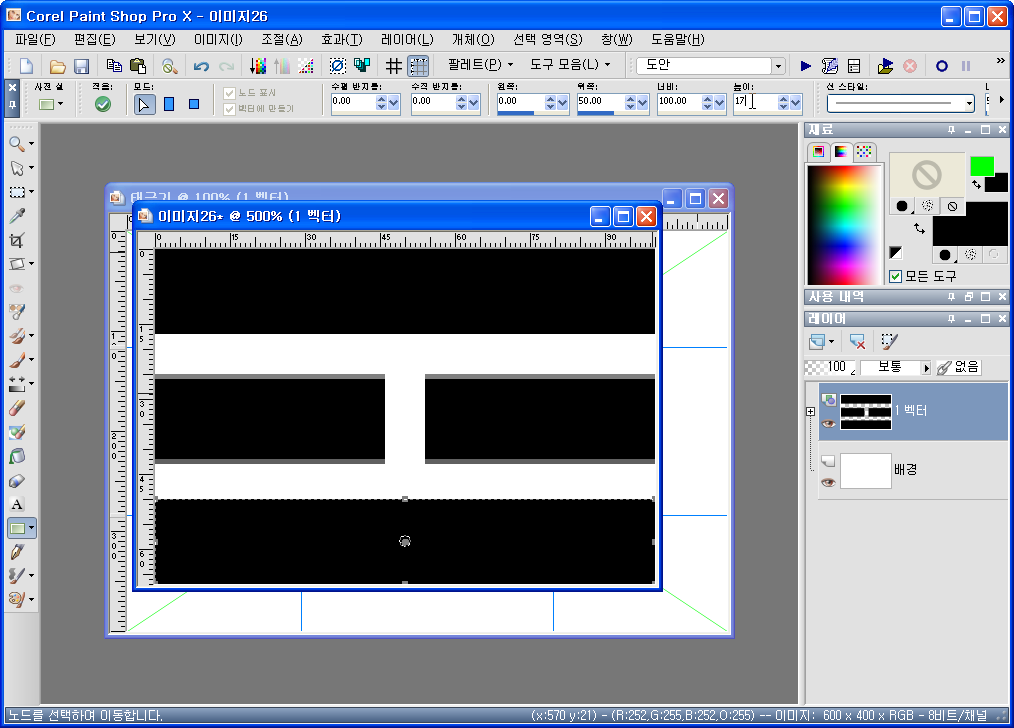Open the 선택 영역 menu
Viewport: 1014px width, 728px height.
pyautogui.click(x=547, y=39)
